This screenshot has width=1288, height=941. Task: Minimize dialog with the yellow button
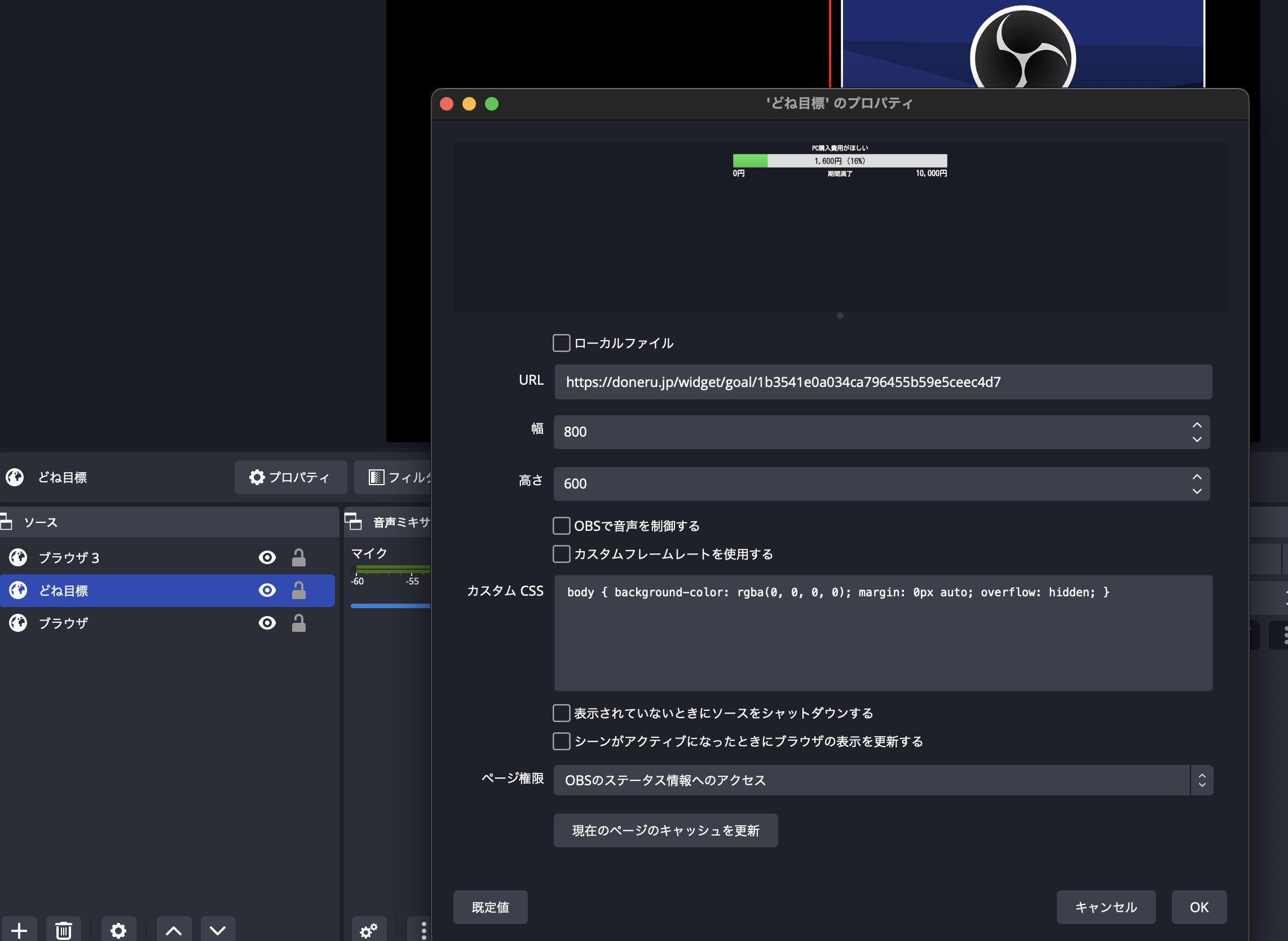469,104
